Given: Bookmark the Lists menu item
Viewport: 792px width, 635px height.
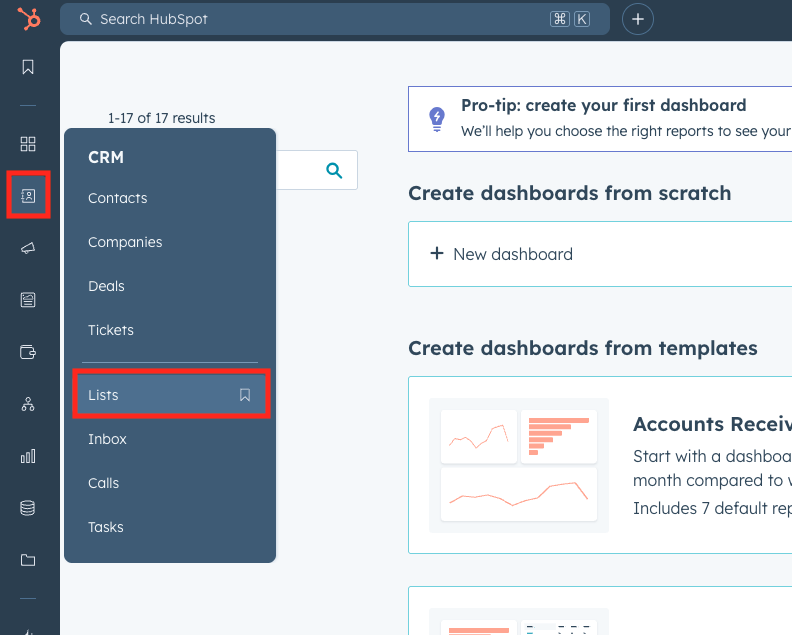Looking at the screenshot, I should click(245, 395).
